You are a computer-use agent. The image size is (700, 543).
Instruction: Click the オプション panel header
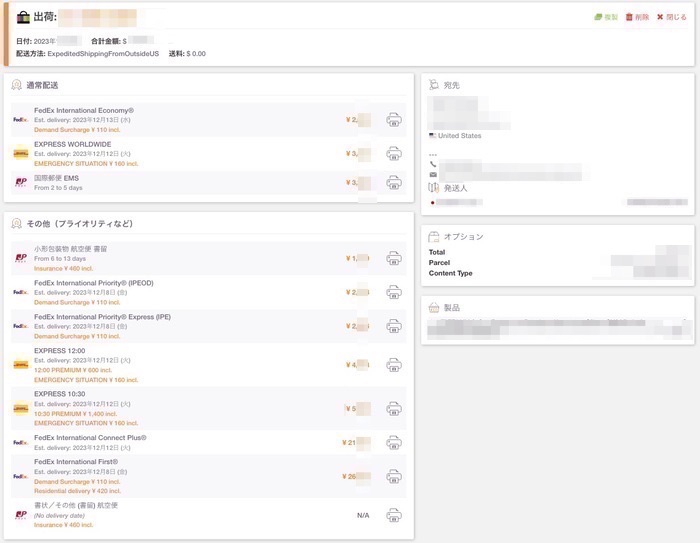pyautogui.click(x=463, y=237)
